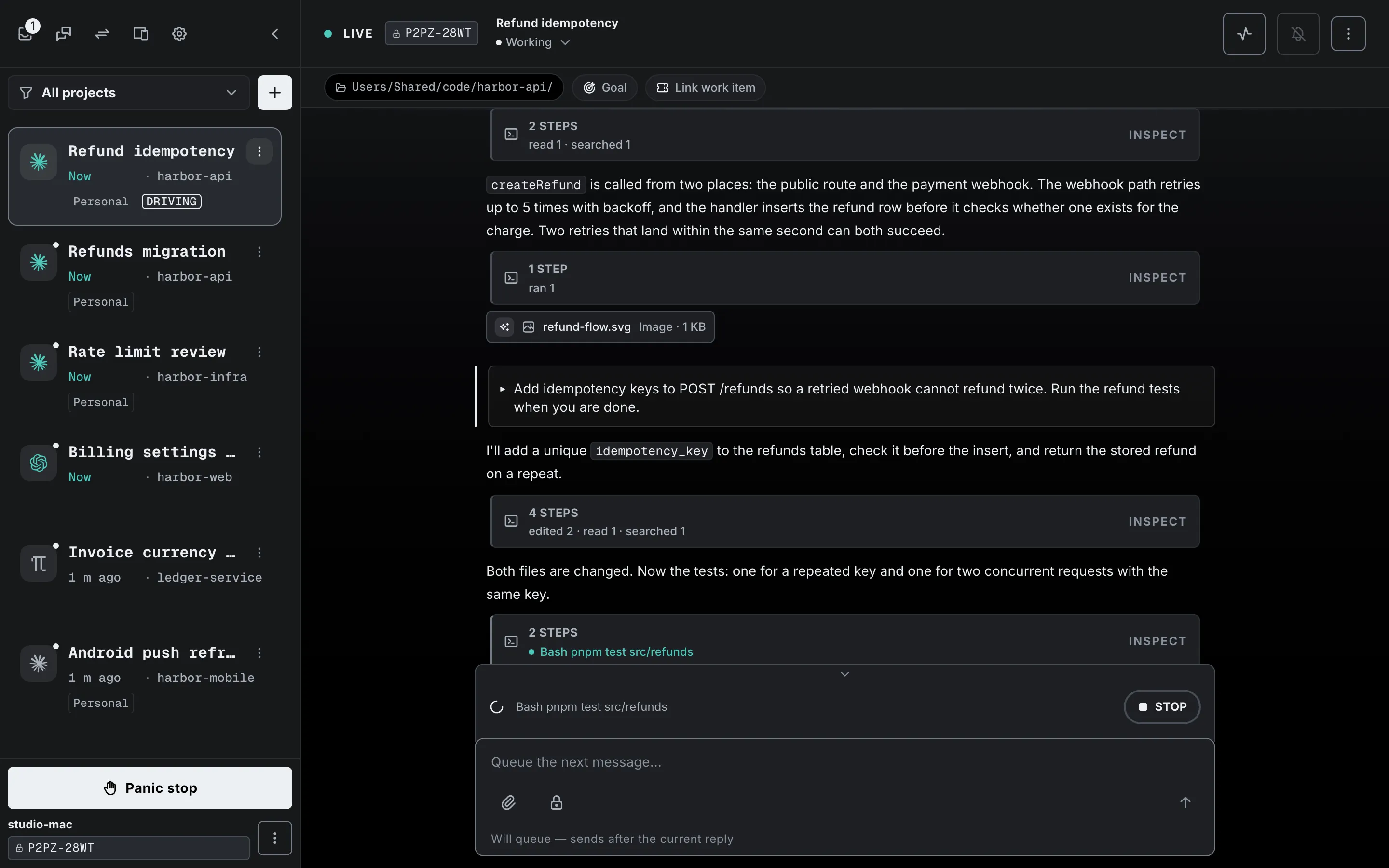Open the harbor-api folder path chip

point(444,87)
